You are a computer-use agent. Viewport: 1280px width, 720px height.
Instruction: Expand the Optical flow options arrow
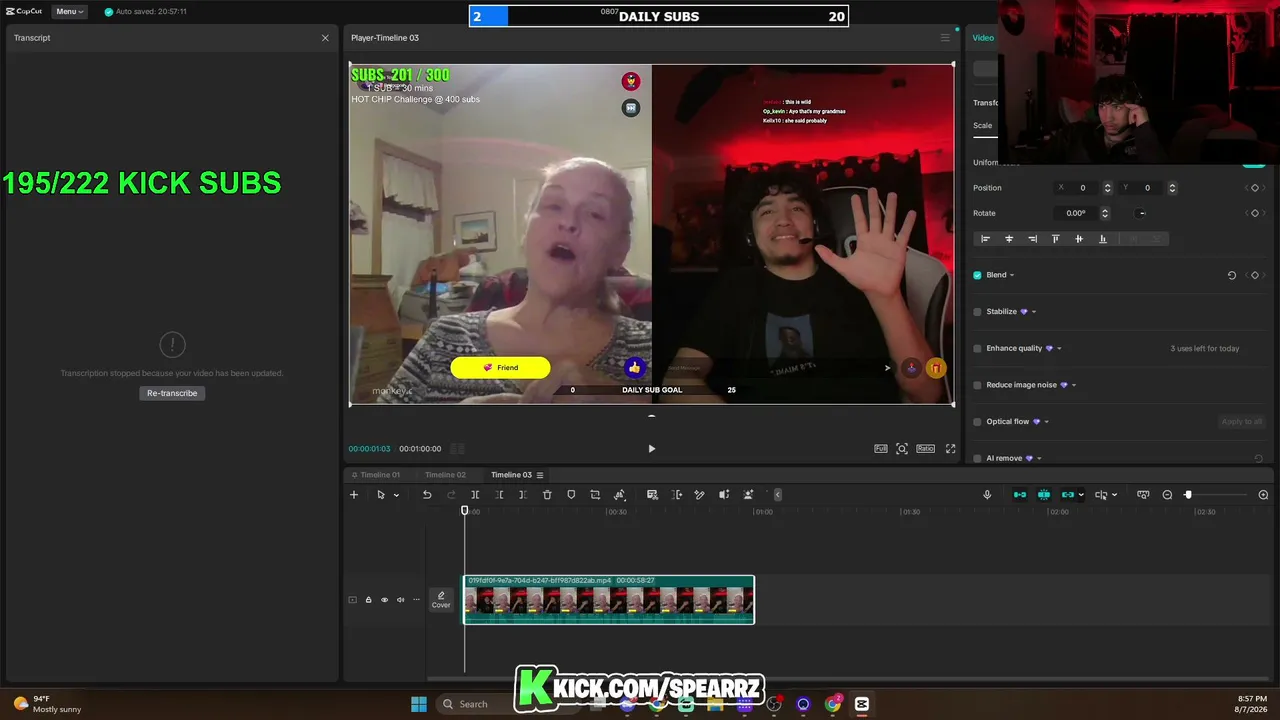[x=1046, y=422]
